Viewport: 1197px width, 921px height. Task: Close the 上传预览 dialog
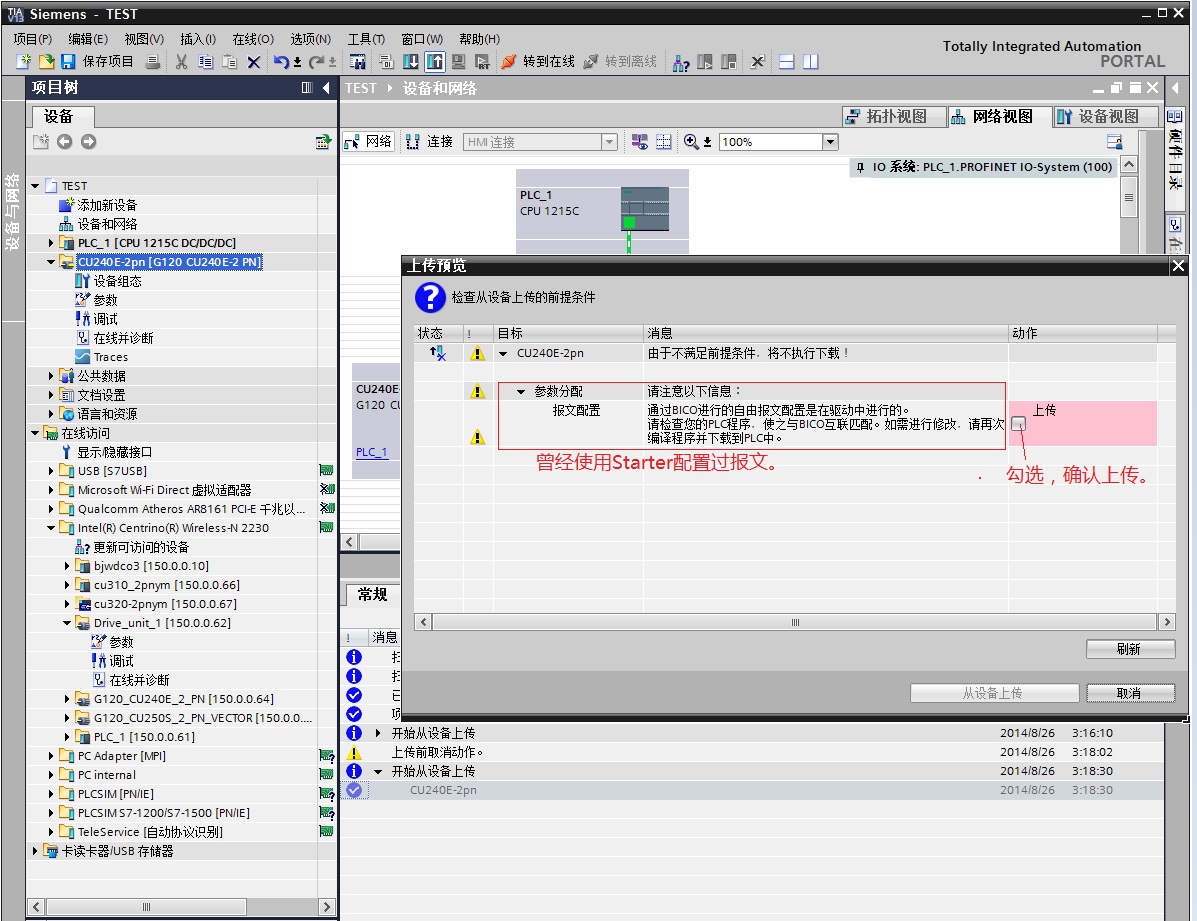tap(1178, 266)
